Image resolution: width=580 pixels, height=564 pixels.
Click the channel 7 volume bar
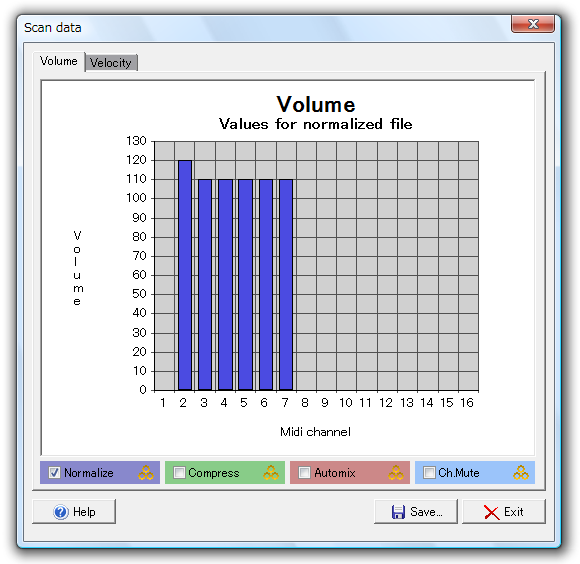pos(286,285)
